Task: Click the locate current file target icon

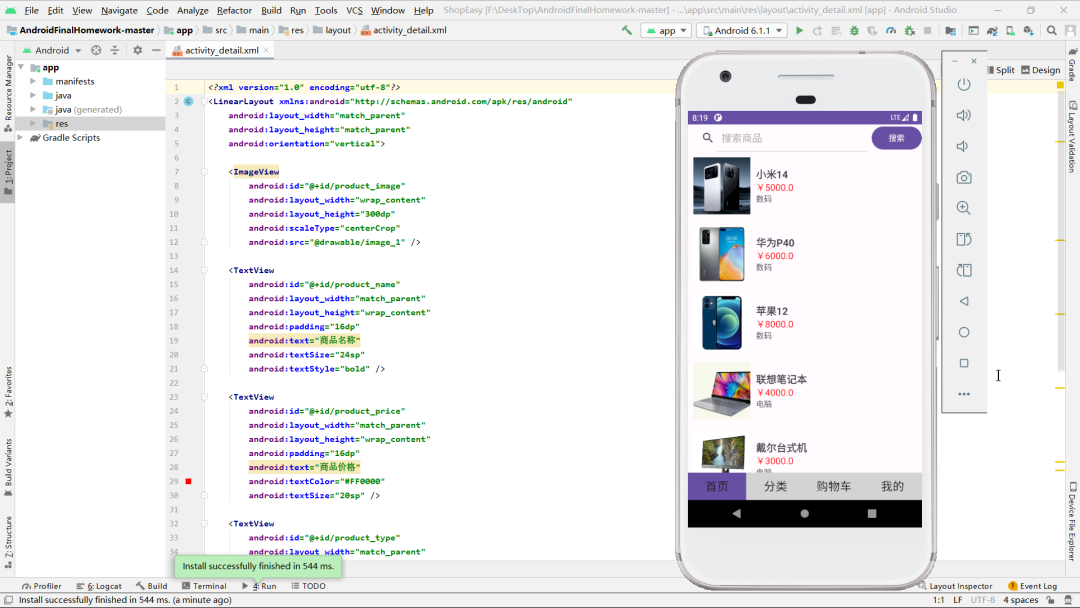Action: pyautogui.click(x=96, y=50)
